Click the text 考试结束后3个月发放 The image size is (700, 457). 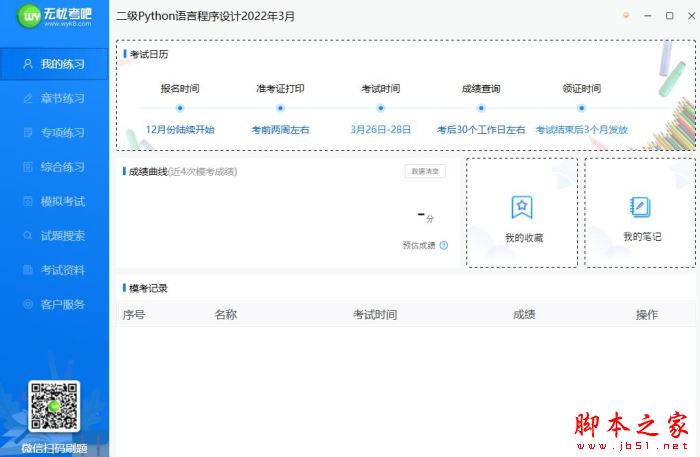click(582, 130)
